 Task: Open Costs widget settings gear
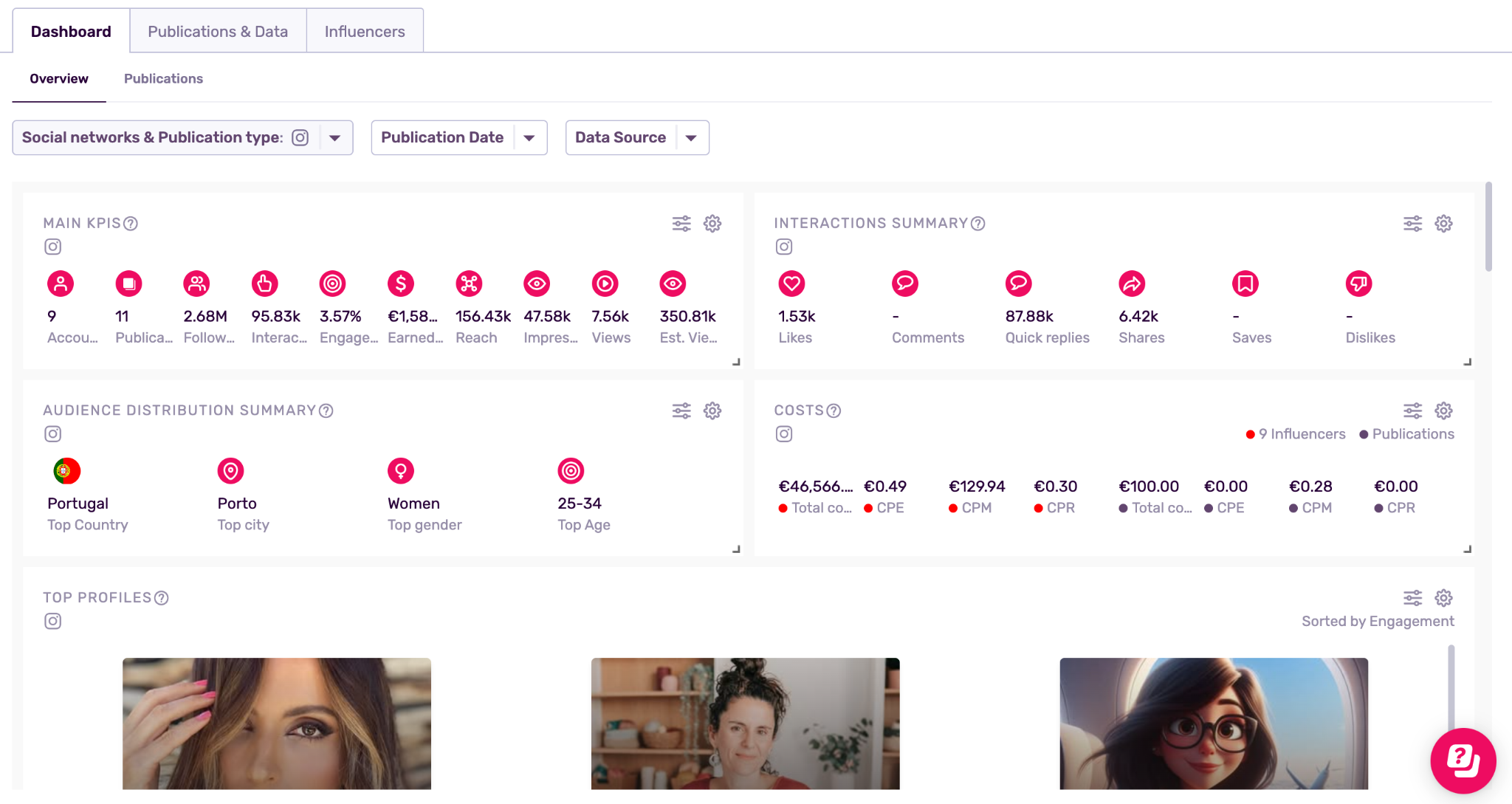coord(1443,410)
